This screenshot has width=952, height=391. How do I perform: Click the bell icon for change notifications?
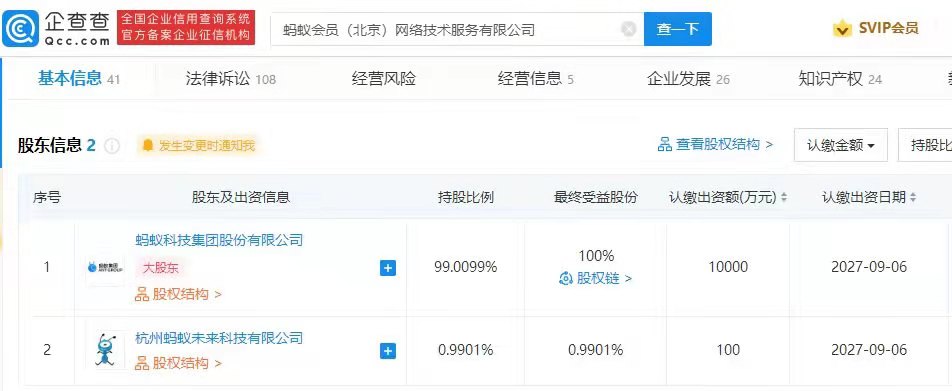point(148,145)
